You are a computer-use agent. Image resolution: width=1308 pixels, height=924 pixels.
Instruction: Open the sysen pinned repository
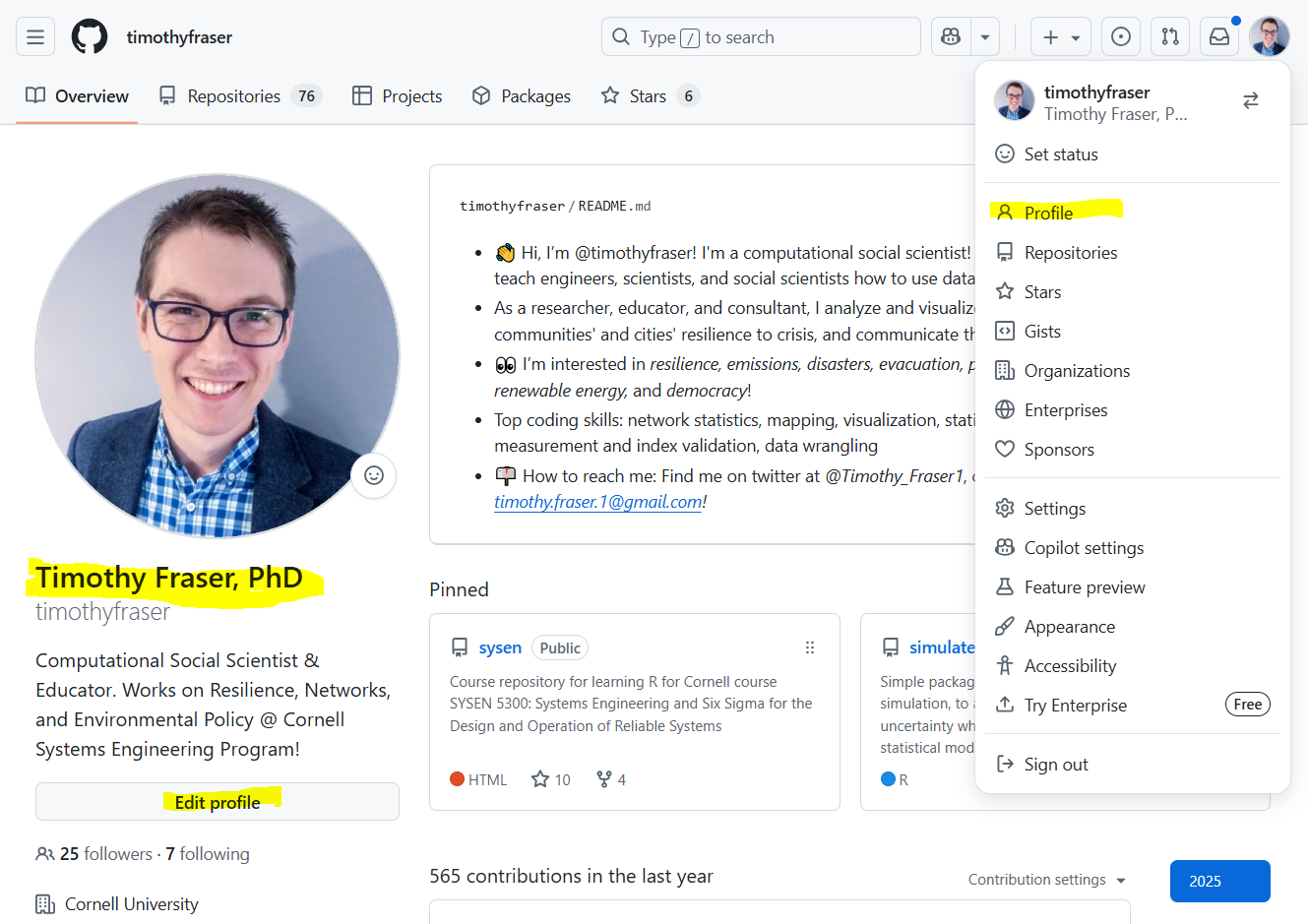(500, 647)
